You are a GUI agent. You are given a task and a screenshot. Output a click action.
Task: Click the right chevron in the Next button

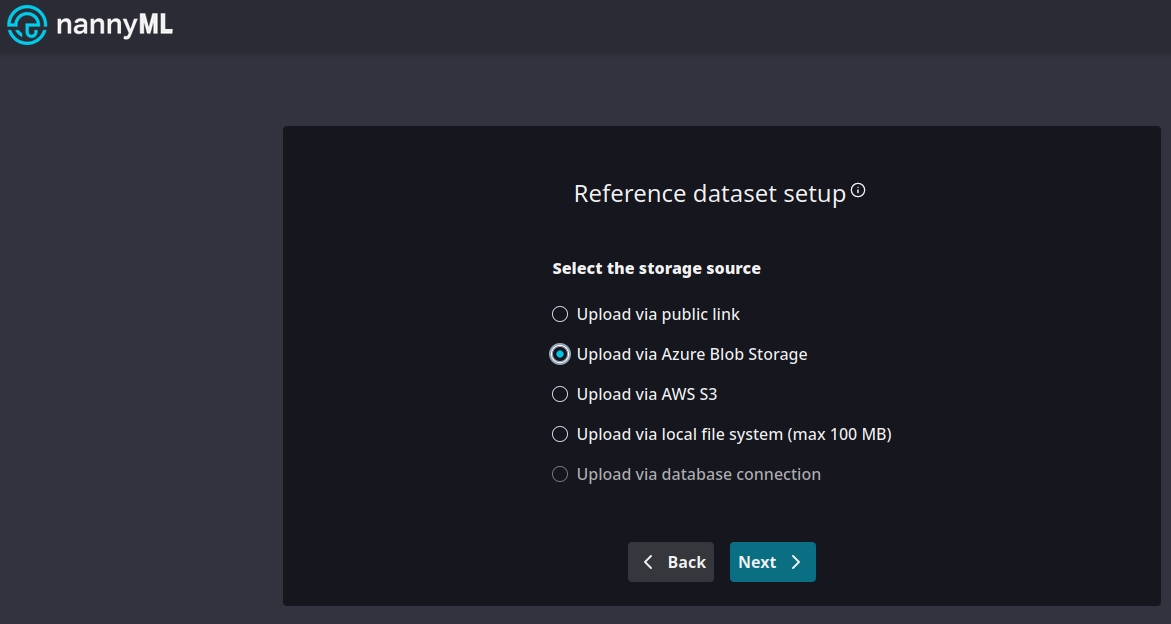[x=796, y=562]
